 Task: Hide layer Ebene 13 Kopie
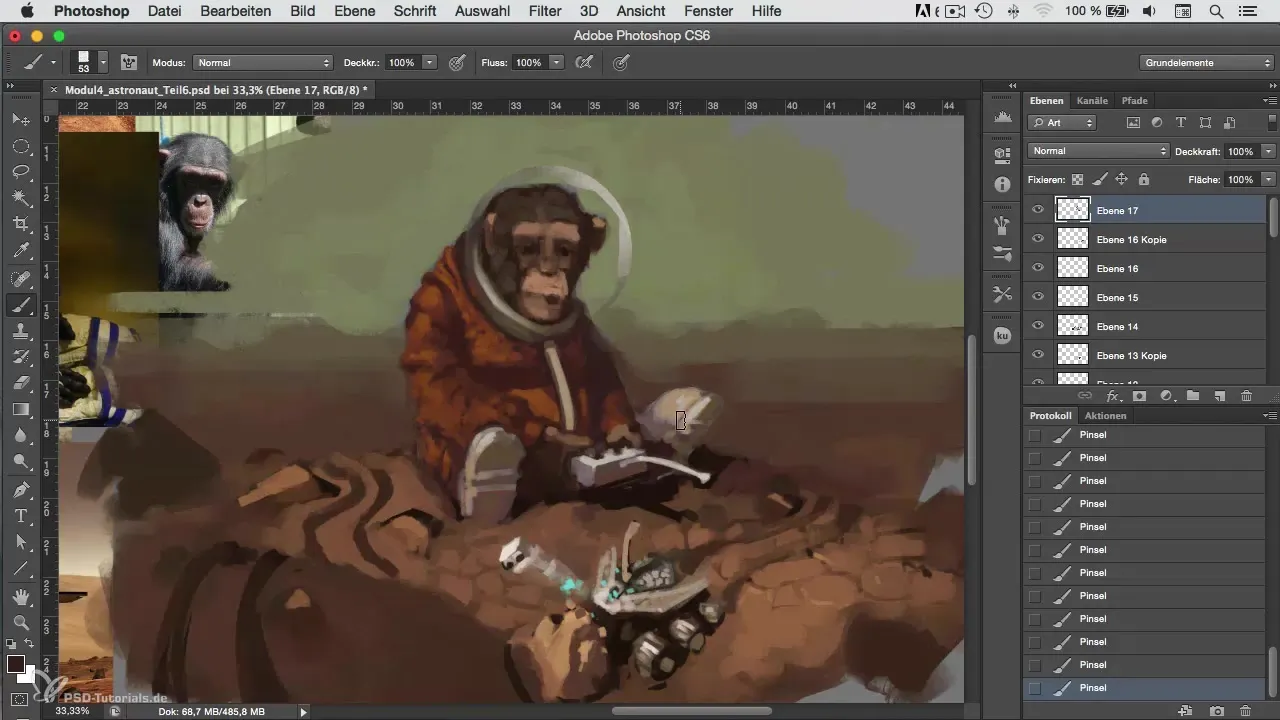click(1038, 355)
